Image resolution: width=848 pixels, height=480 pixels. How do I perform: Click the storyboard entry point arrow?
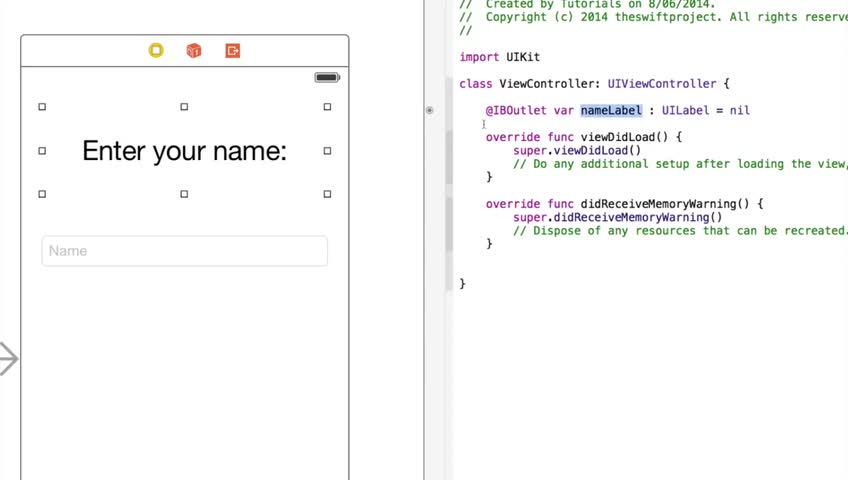9,358
